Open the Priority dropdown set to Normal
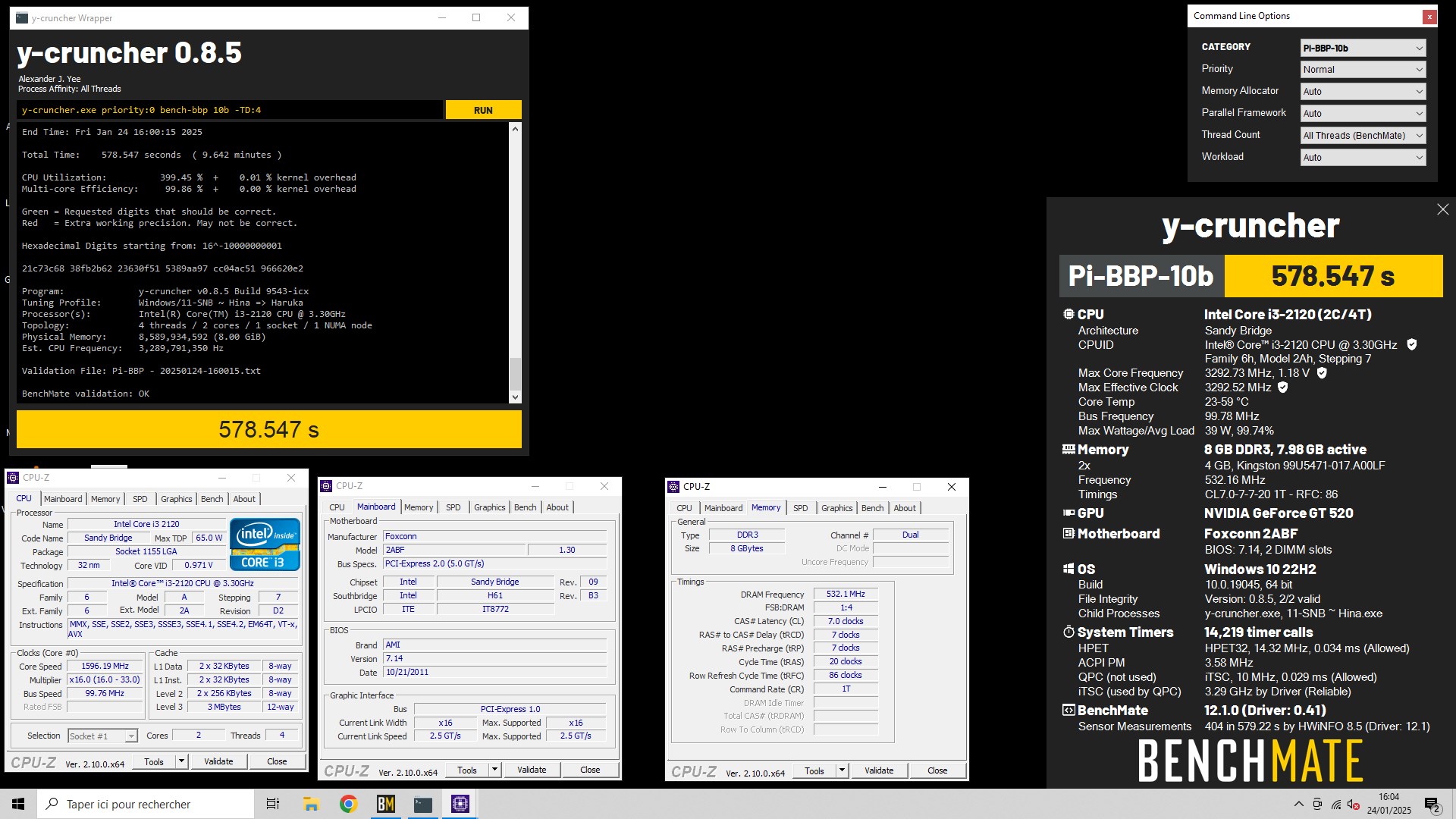 (1363, 69)
